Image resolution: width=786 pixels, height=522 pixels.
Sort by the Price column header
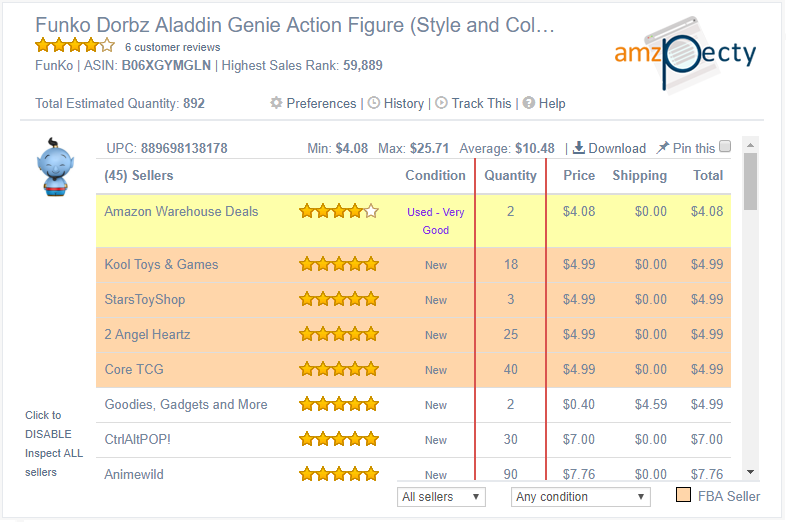click(x=579, y=176)
